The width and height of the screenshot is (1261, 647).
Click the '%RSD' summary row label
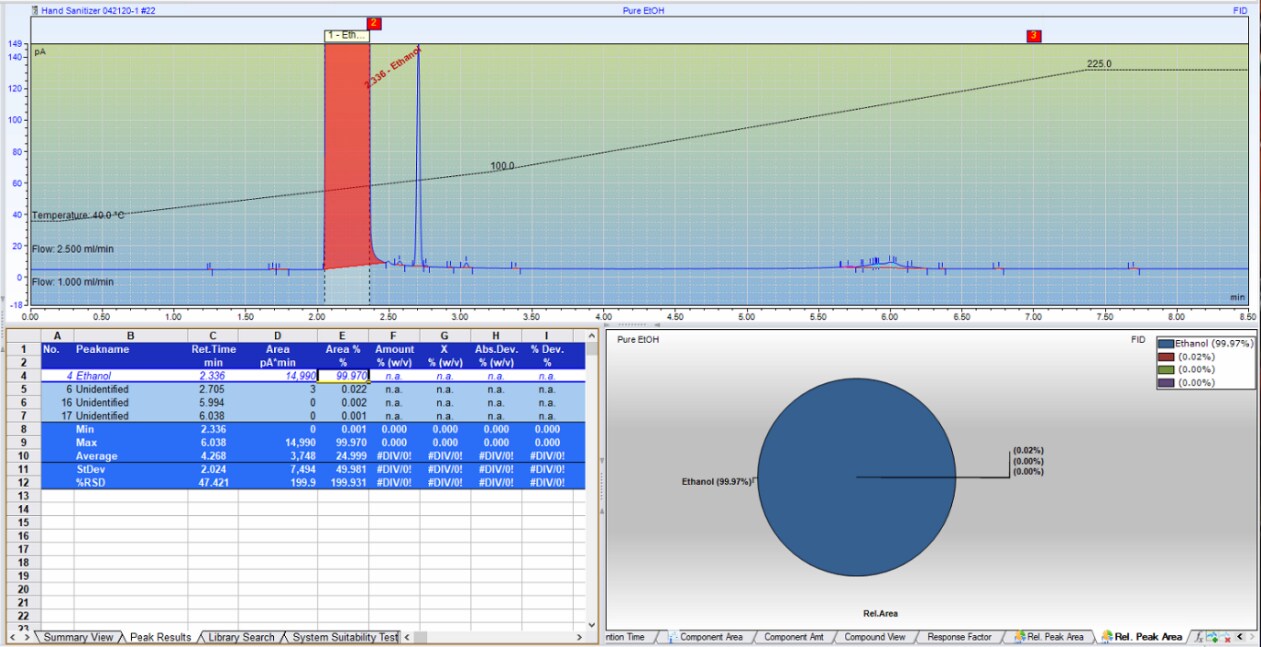pyautogui.click(x=91, y=482)
